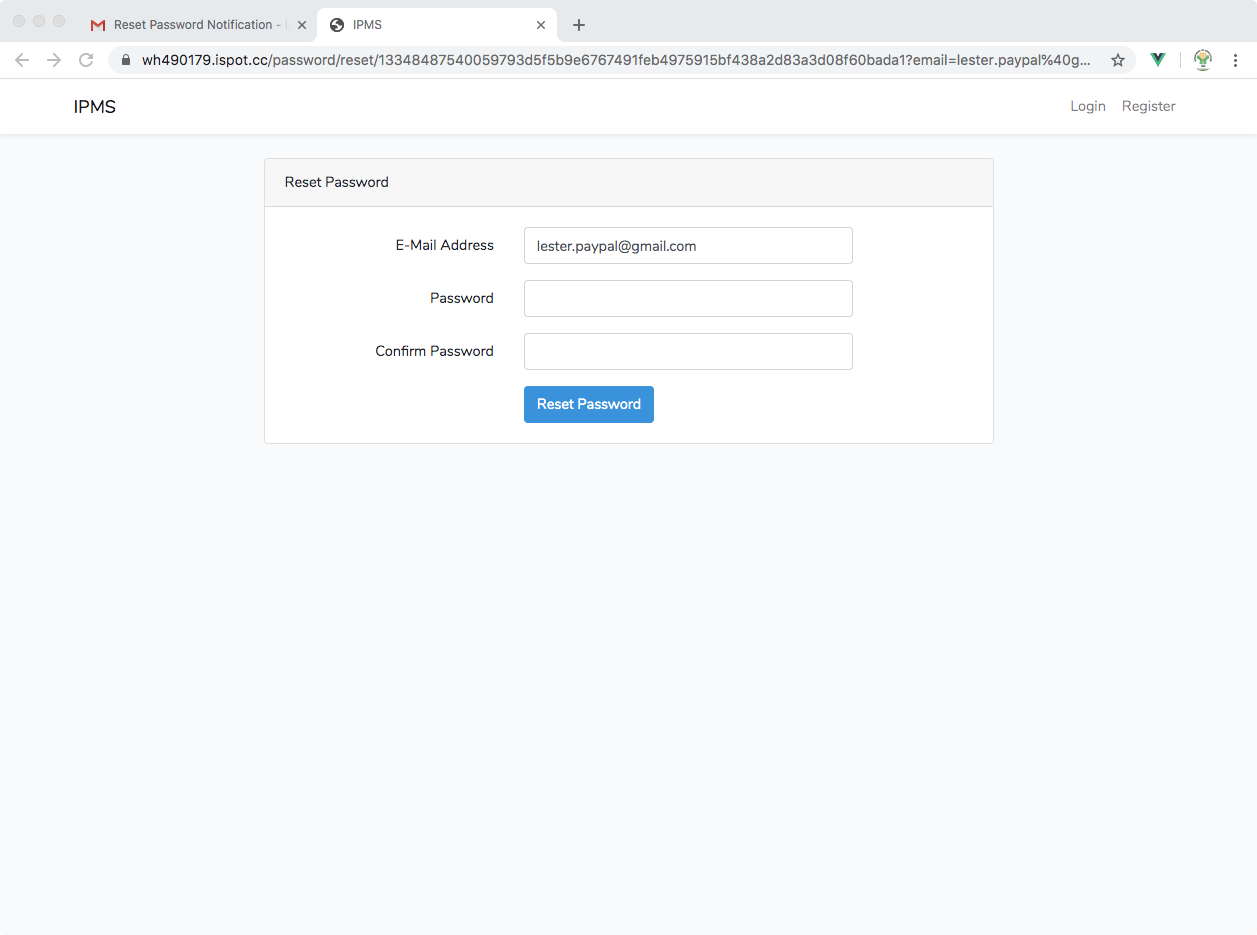Click into the Password input field
This screenshot has height=935, width=1257.
[x=688, y=299]
